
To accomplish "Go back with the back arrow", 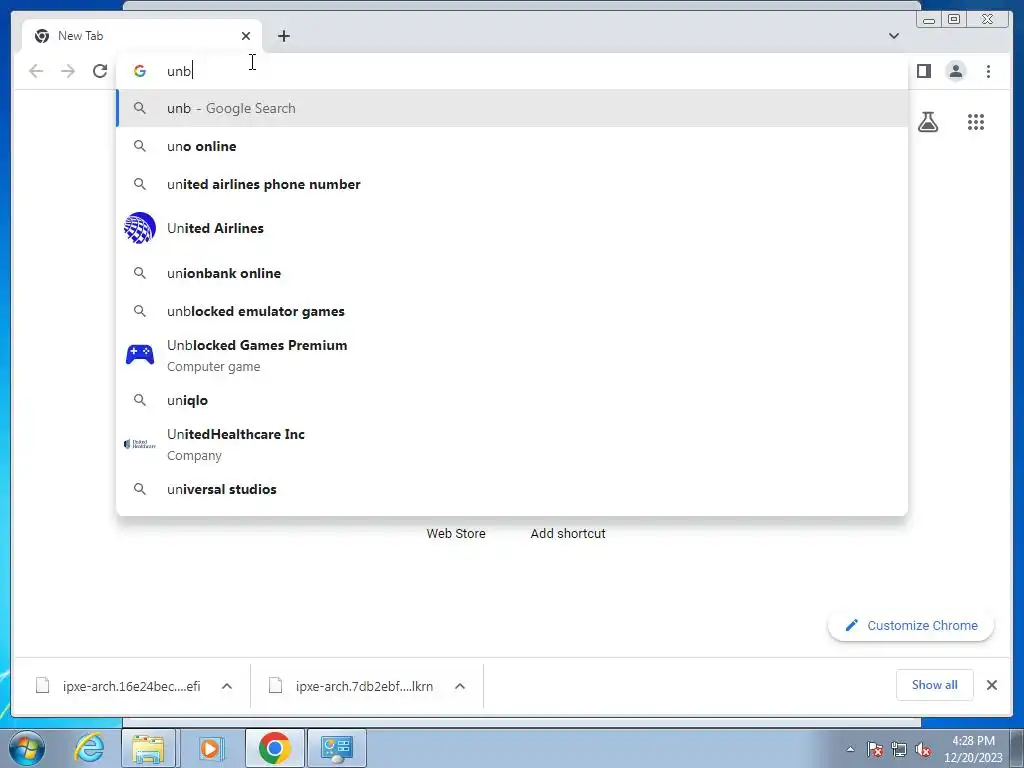I will coord(36,71).
